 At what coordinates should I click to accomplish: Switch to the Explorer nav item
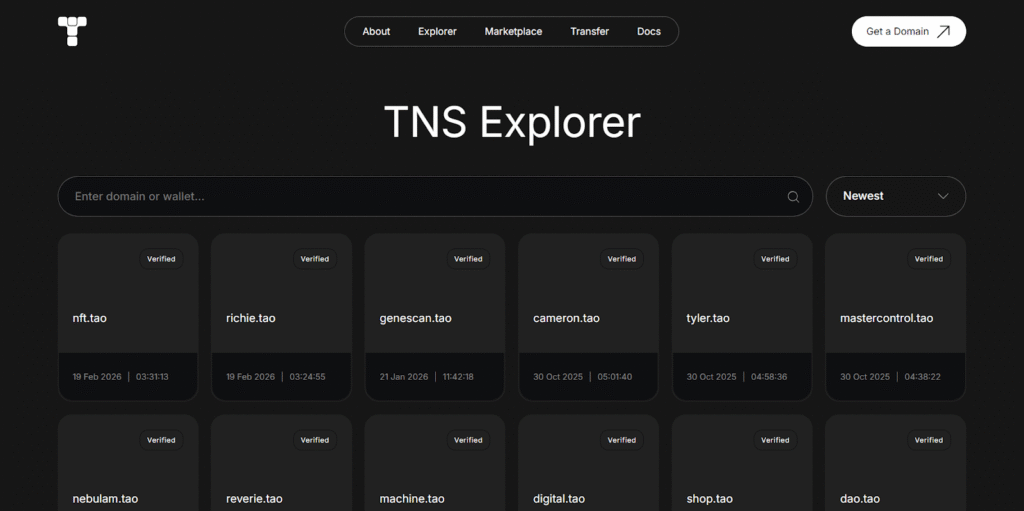coord(437,31)
